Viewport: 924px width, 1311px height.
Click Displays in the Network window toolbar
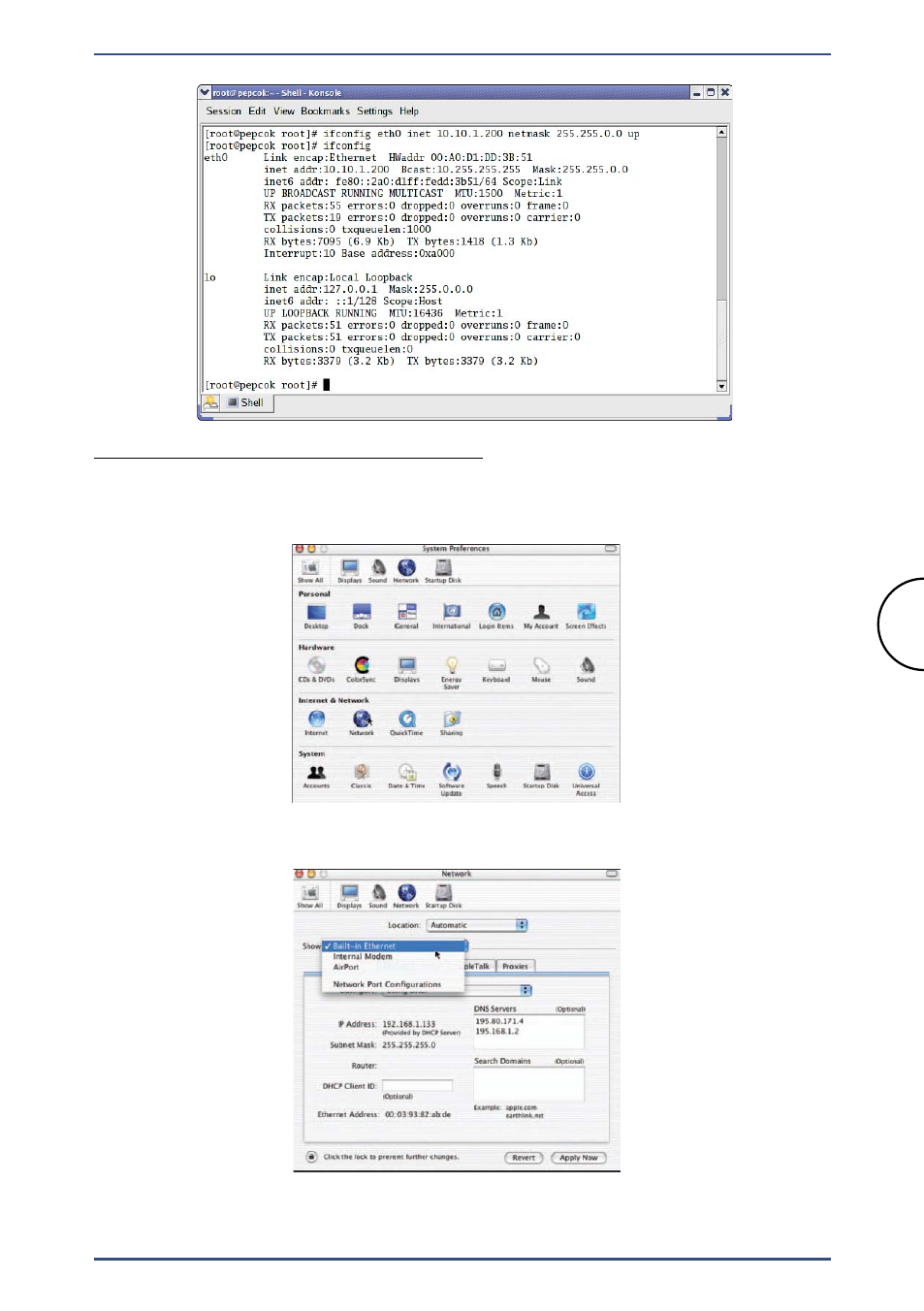point(350,896)
